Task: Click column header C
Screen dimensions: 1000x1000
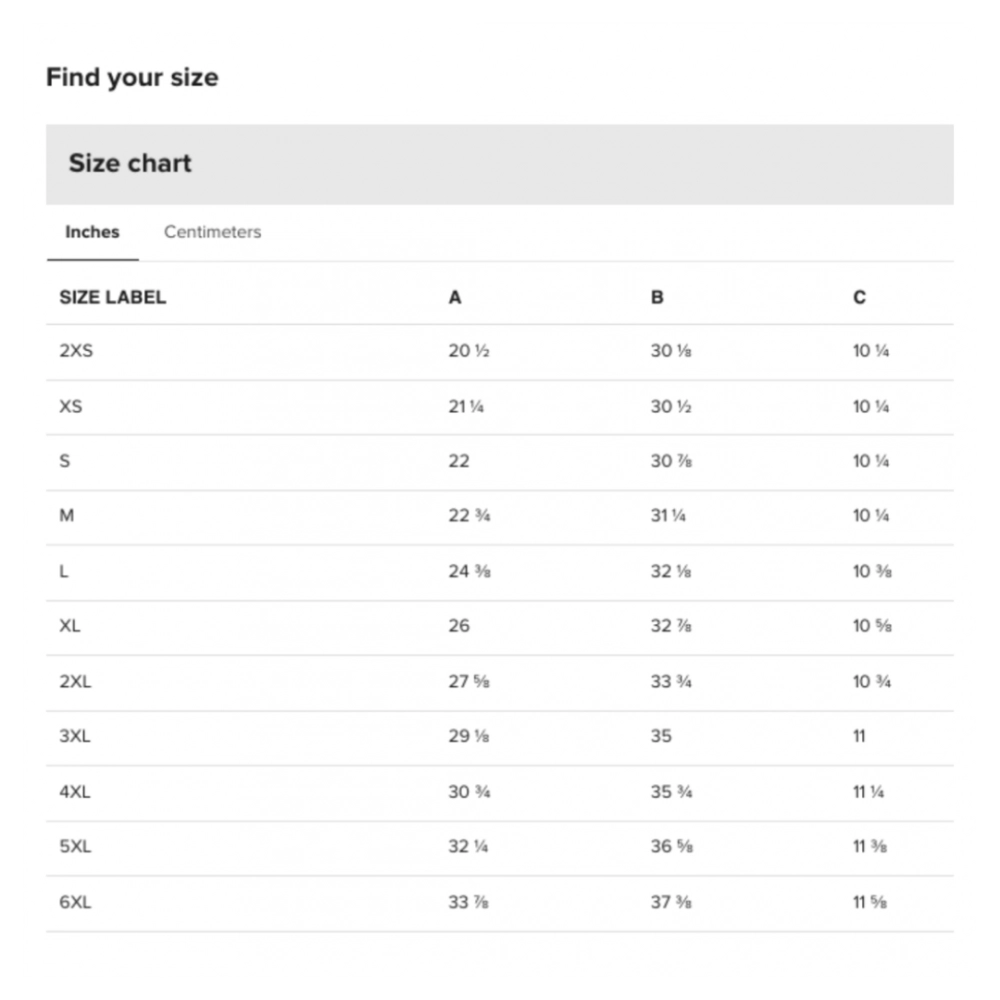Action: [859, 297]
